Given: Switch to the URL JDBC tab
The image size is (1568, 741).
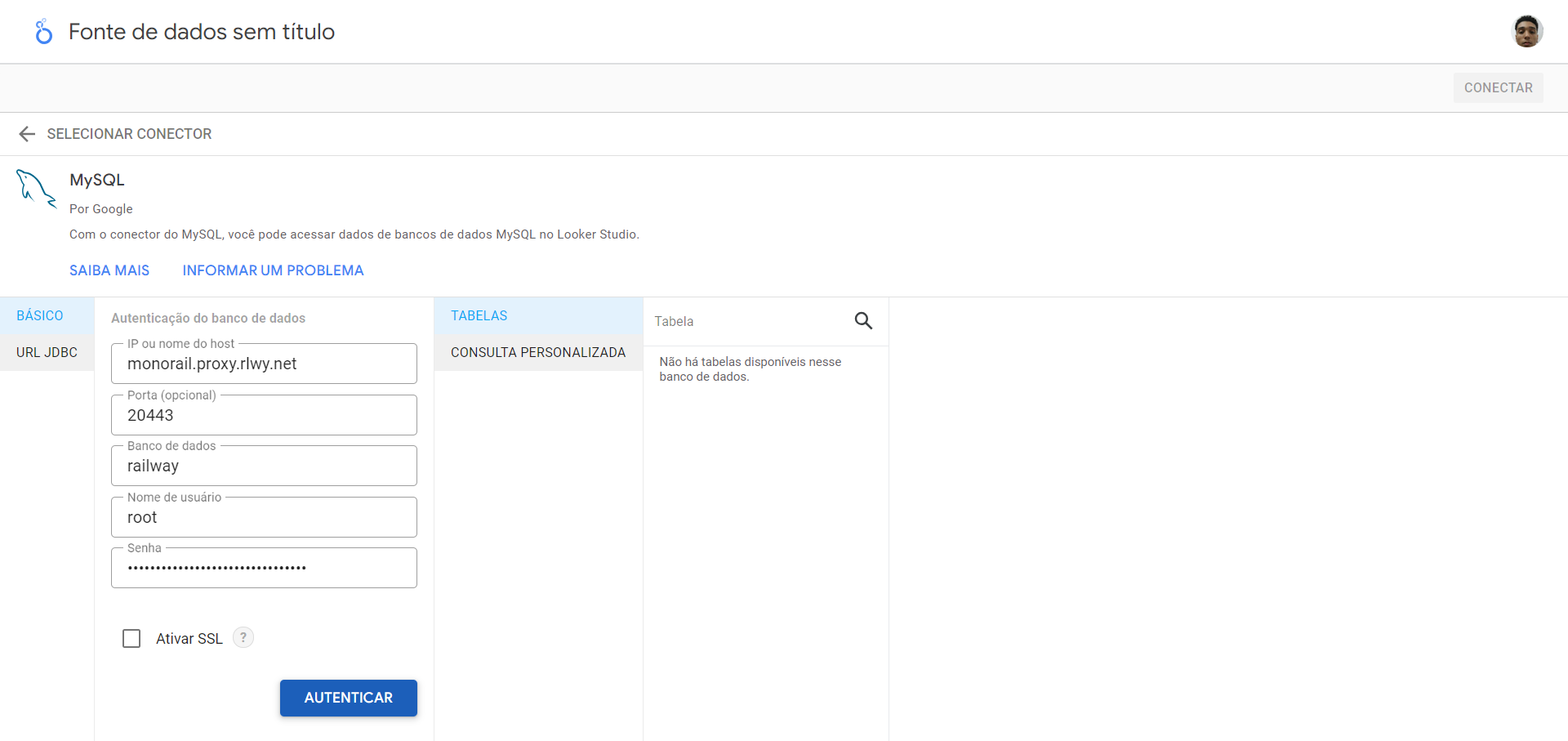Looking at the screenshot, I should tap(47, 352).
